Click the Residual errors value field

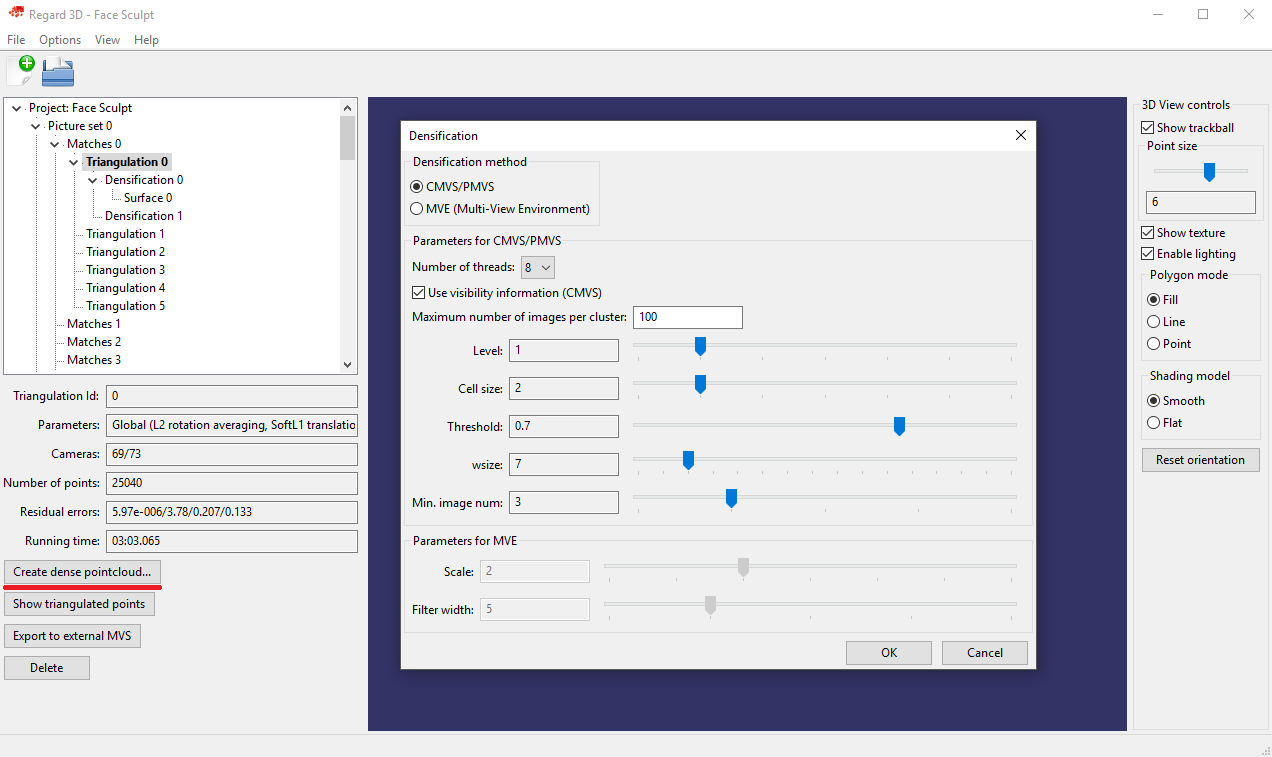[232, 512]
